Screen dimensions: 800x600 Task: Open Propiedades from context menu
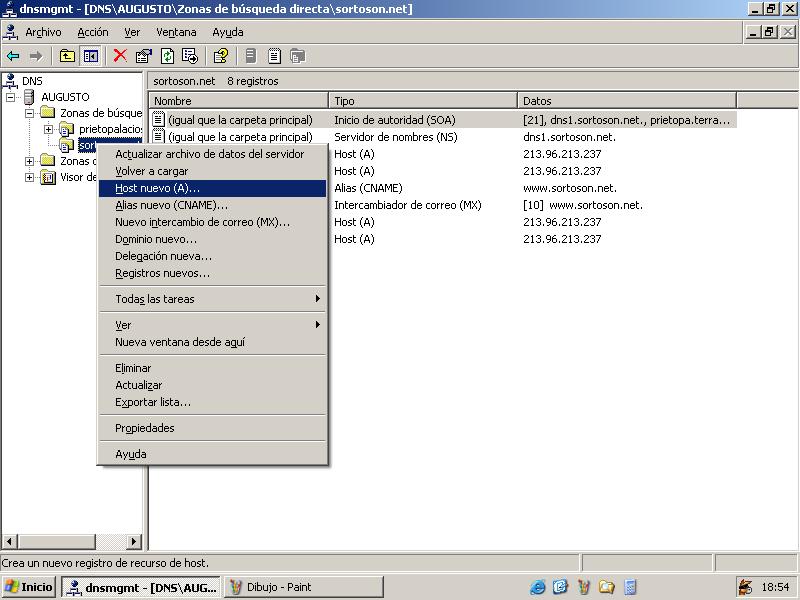pos(212,428)
